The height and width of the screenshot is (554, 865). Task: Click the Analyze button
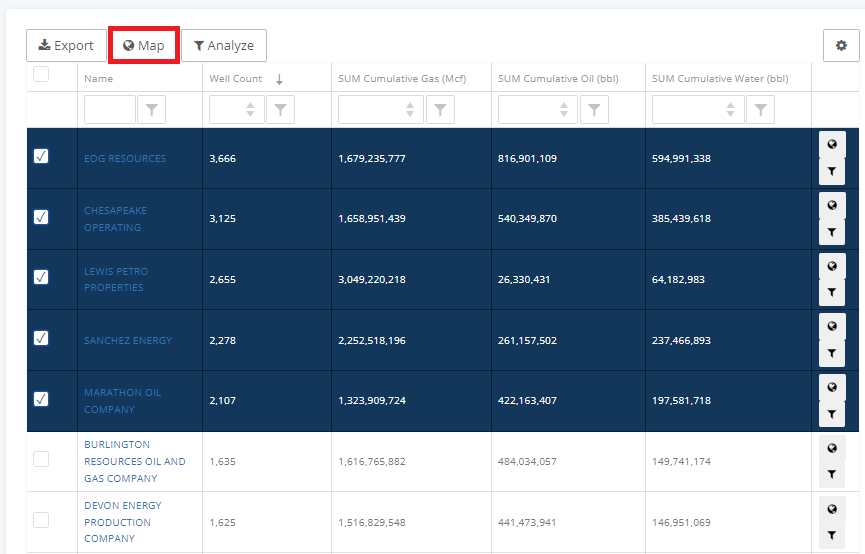pos(224,45)
